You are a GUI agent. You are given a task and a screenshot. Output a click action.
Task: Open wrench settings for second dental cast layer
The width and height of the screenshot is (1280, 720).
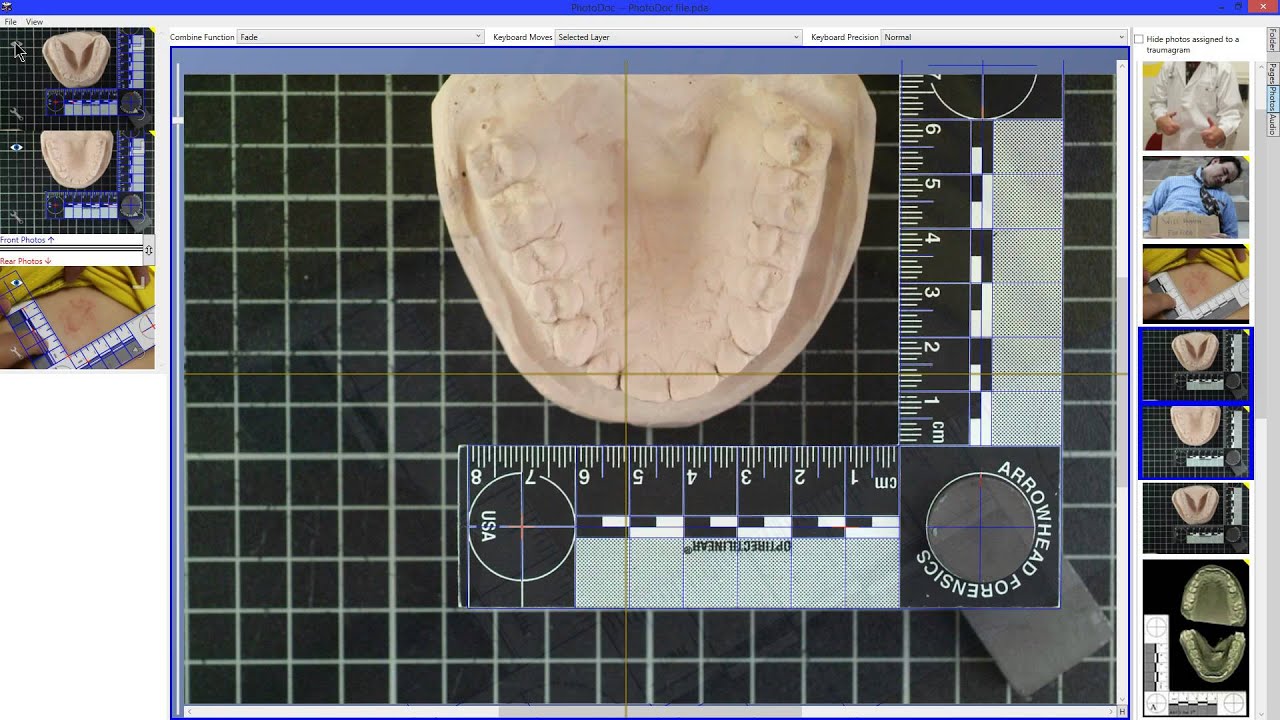16,215
